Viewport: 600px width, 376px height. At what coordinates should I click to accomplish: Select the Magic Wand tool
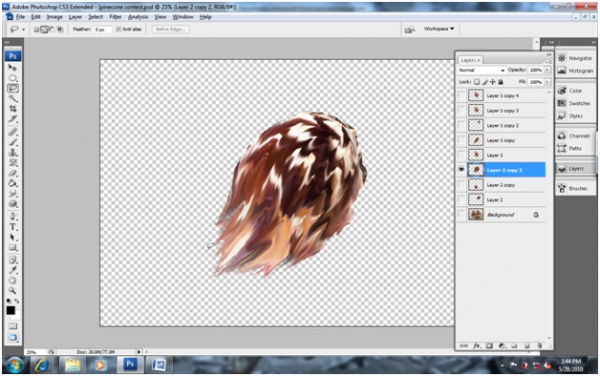point(13,99)
